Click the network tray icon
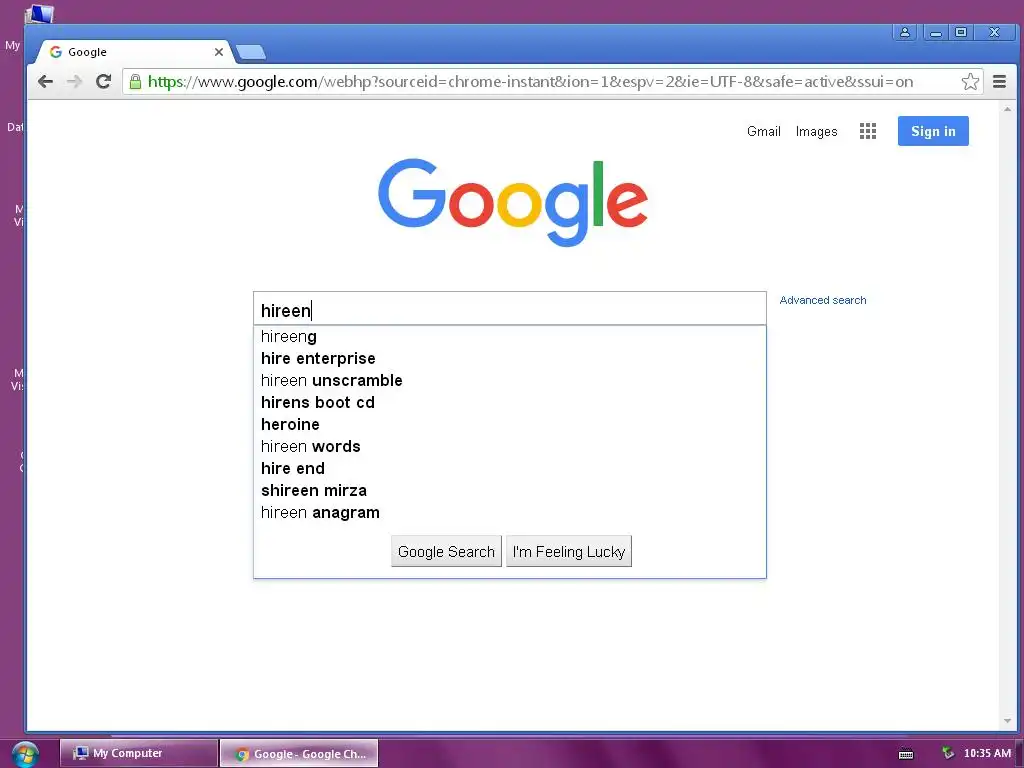The height and width of the screenshot is (768, 1024). (x=948, y=753)
